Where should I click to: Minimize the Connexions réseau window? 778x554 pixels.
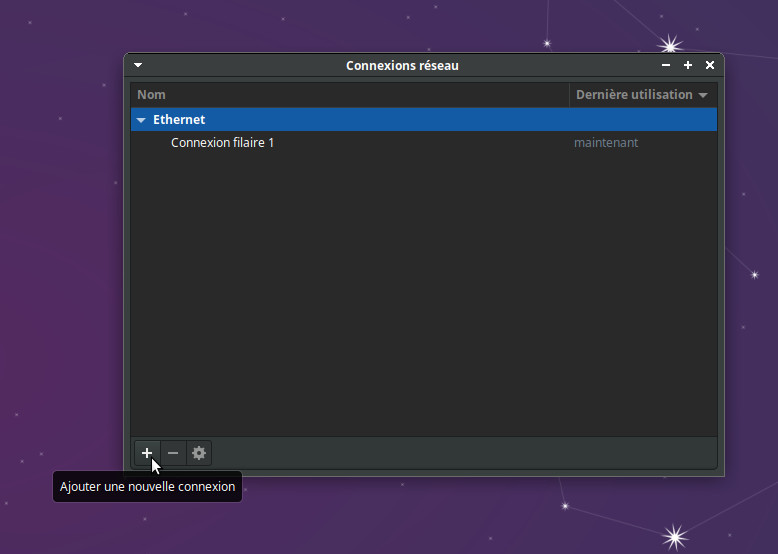coord(666,65)
